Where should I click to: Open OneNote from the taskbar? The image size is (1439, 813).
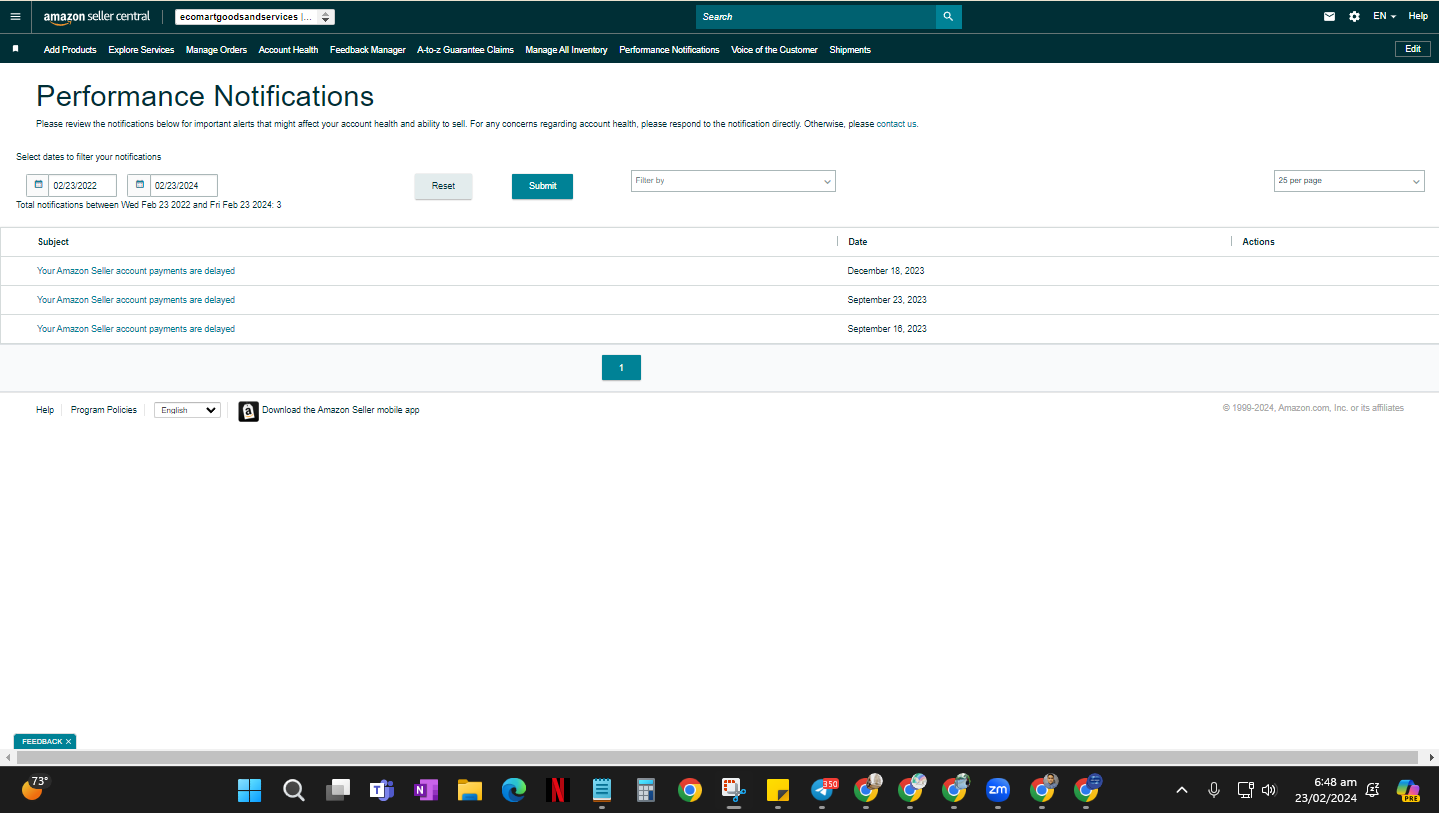(x=426, y=790)
